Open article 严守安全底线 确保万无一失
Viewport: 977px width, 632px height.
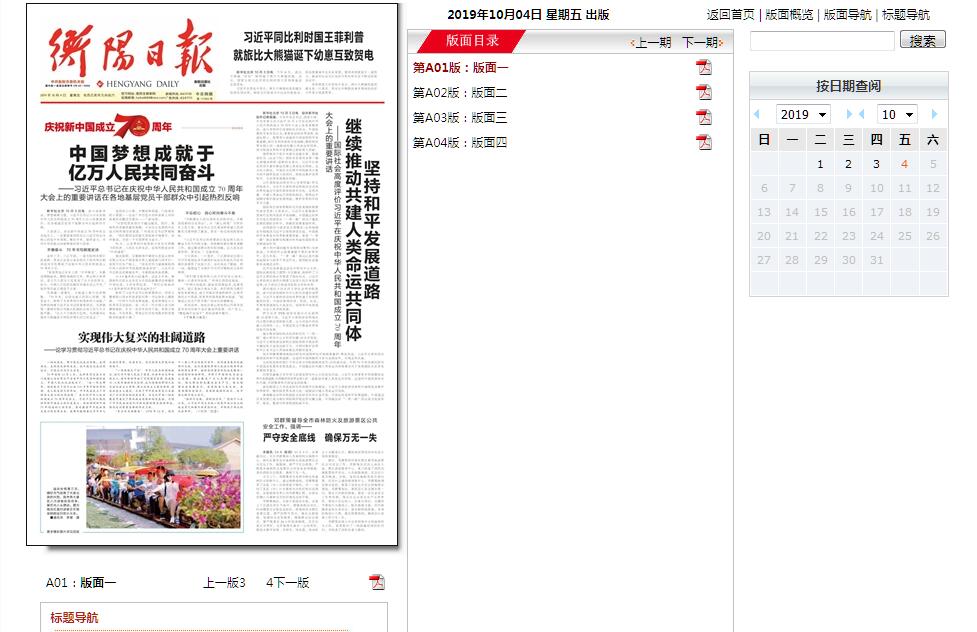(320, 438)
